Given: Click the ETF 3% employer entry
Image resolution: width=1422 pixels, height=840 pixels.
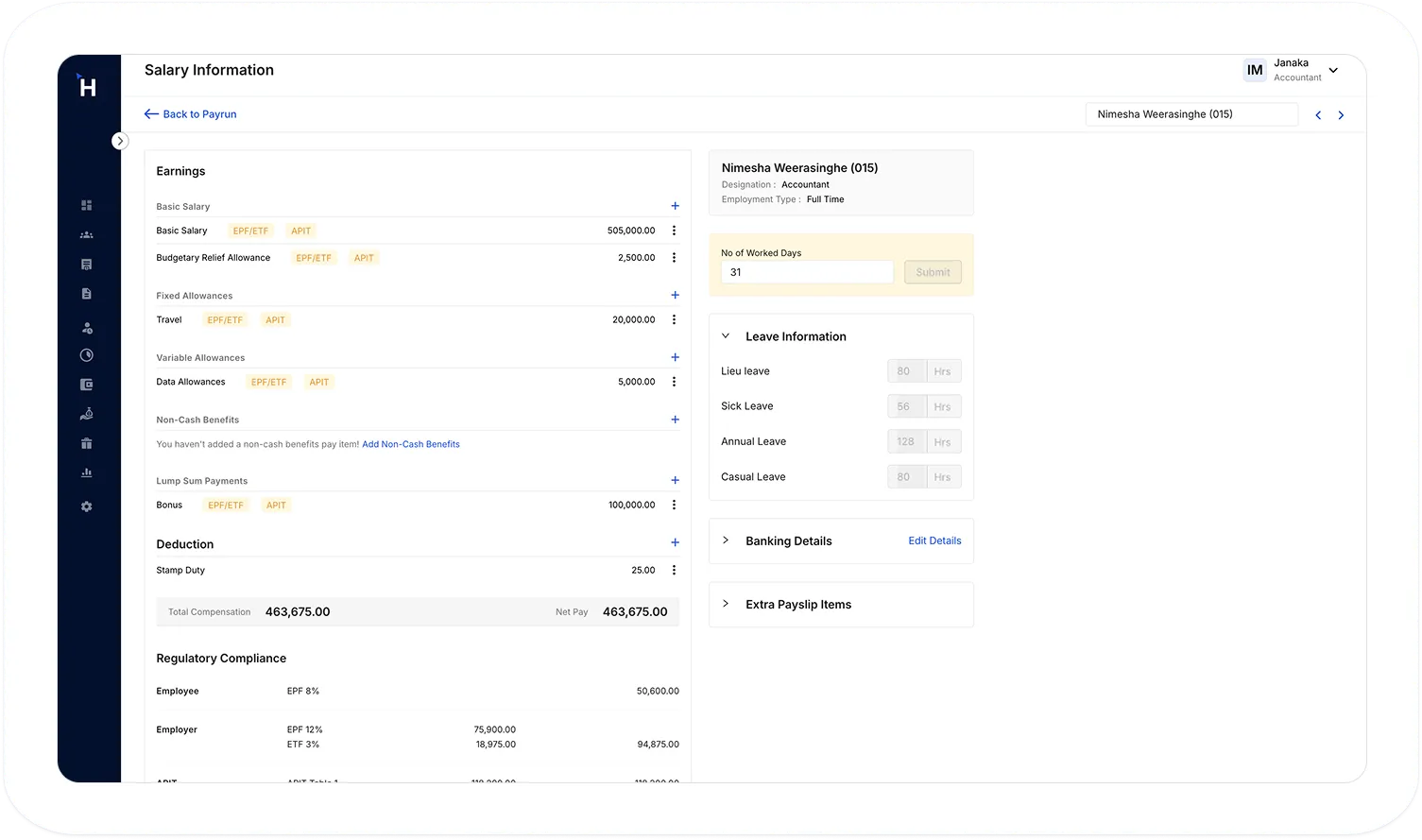Looking at the screenshot, I should point(303,745).
